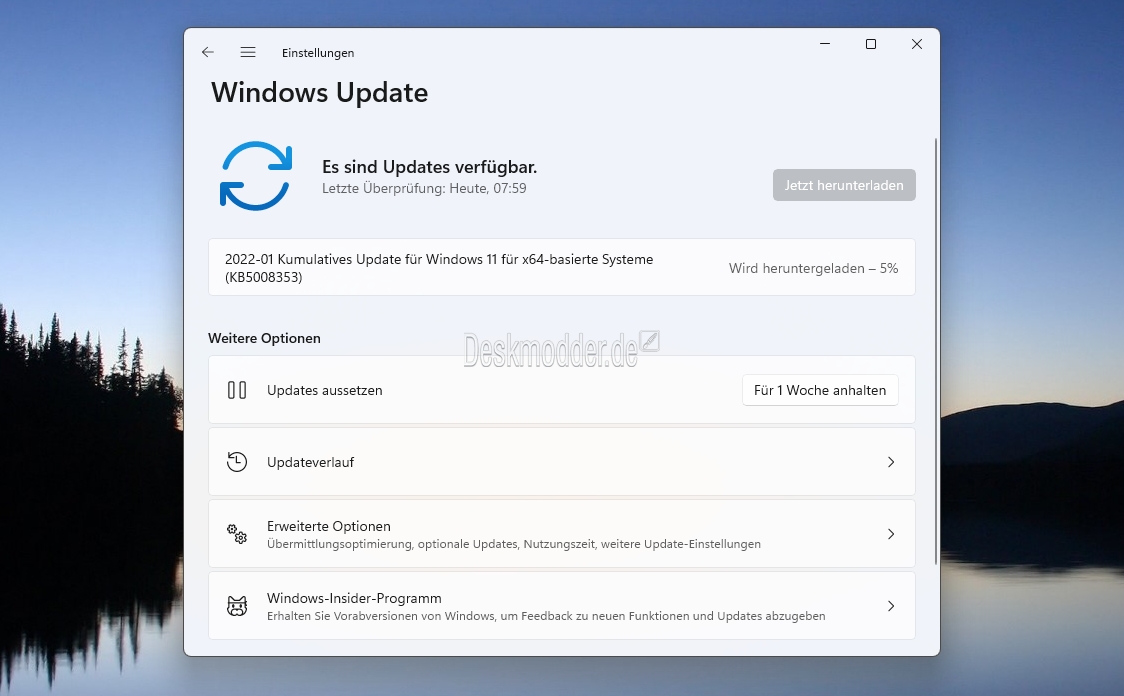Screen dimensions: 1124x696
Task: Click the 'Wird heruntergeladen – 5%' status
Action: click(814, 268)
